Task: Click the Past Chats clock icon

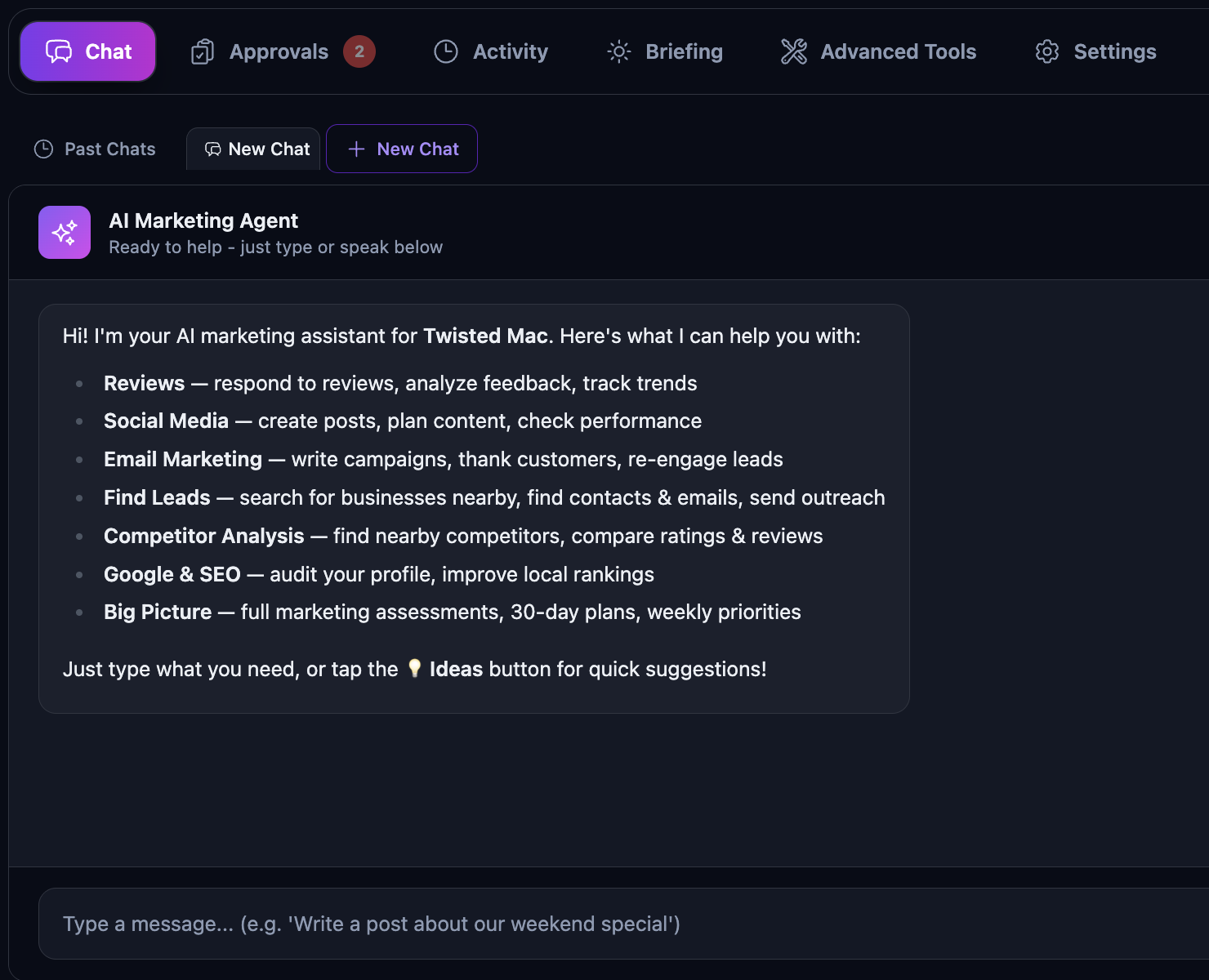Action: pyautogui.click(x=43, y=149)
